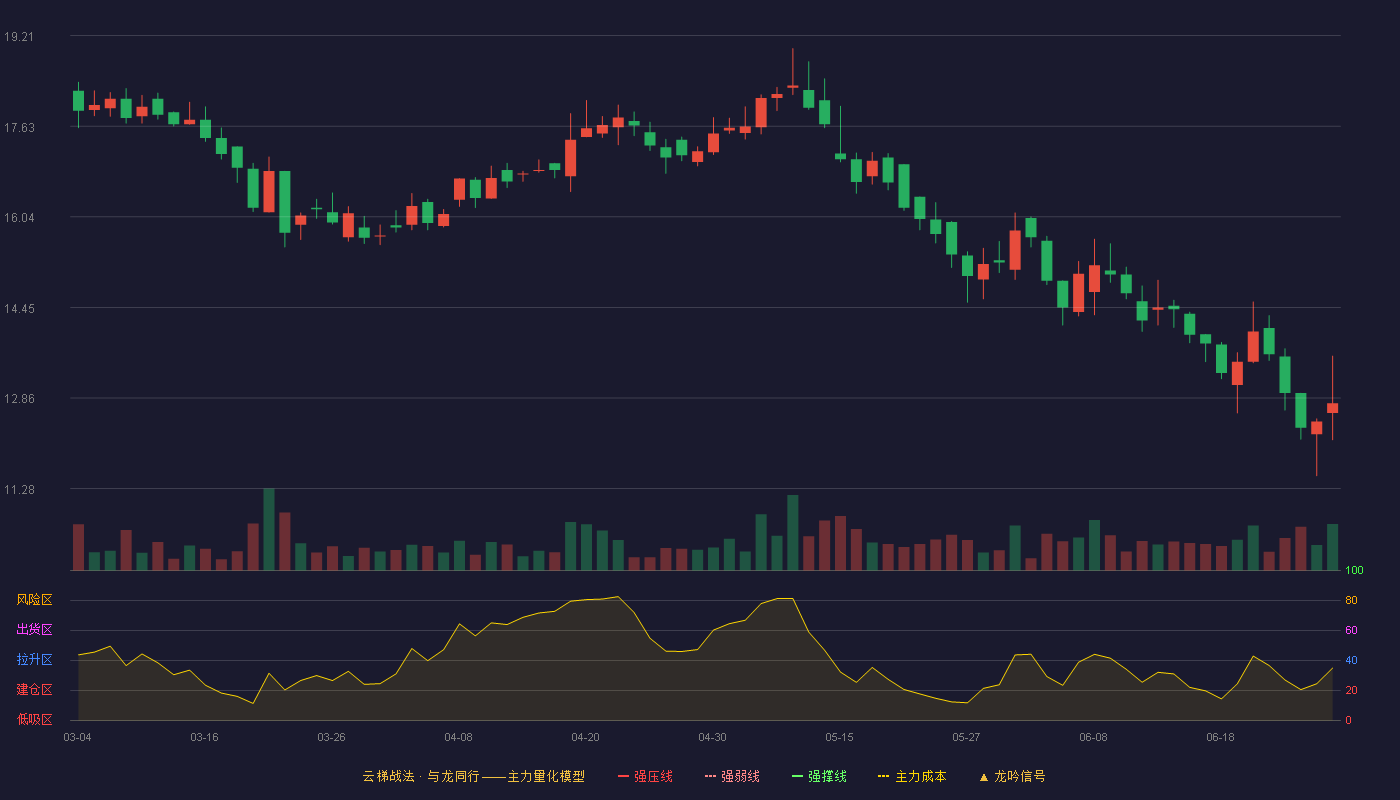The width and height of the screenshot is (1400, 800).
Task: Click the 17.63 price axis label
Action: pyautogui.click(x=19, y=127)
